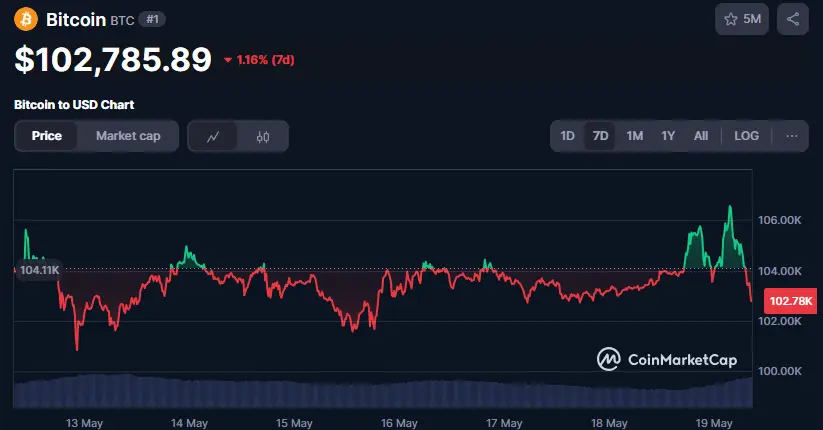Open the three-dot more options menu
This screenshot has height=430, width=823.
point(792,136)
